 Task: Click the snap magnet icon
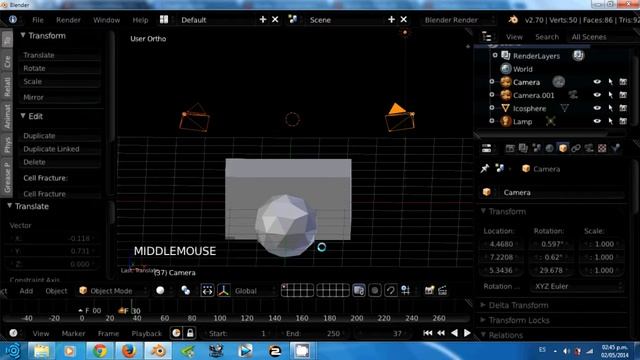391,290
